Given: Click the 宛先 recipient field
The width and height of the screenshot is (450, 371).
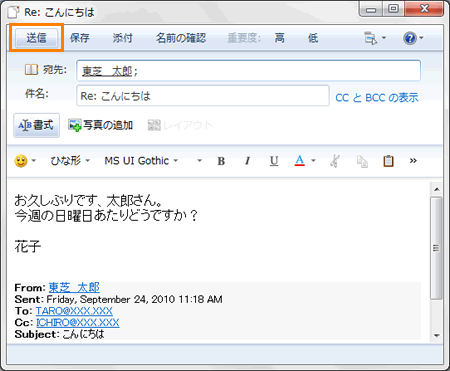Looking at the screenshot, I should click(248, 71).
